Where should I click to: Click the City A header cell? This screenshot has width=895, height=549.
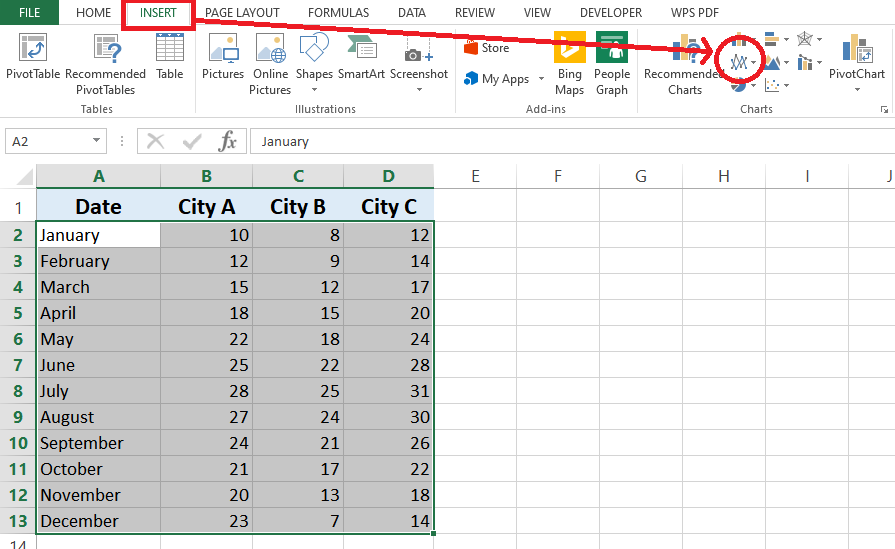click(207, 206)
